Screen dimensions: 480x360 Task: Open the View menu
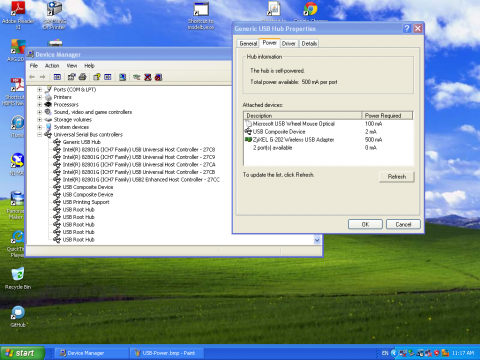[x=72, y=66]
